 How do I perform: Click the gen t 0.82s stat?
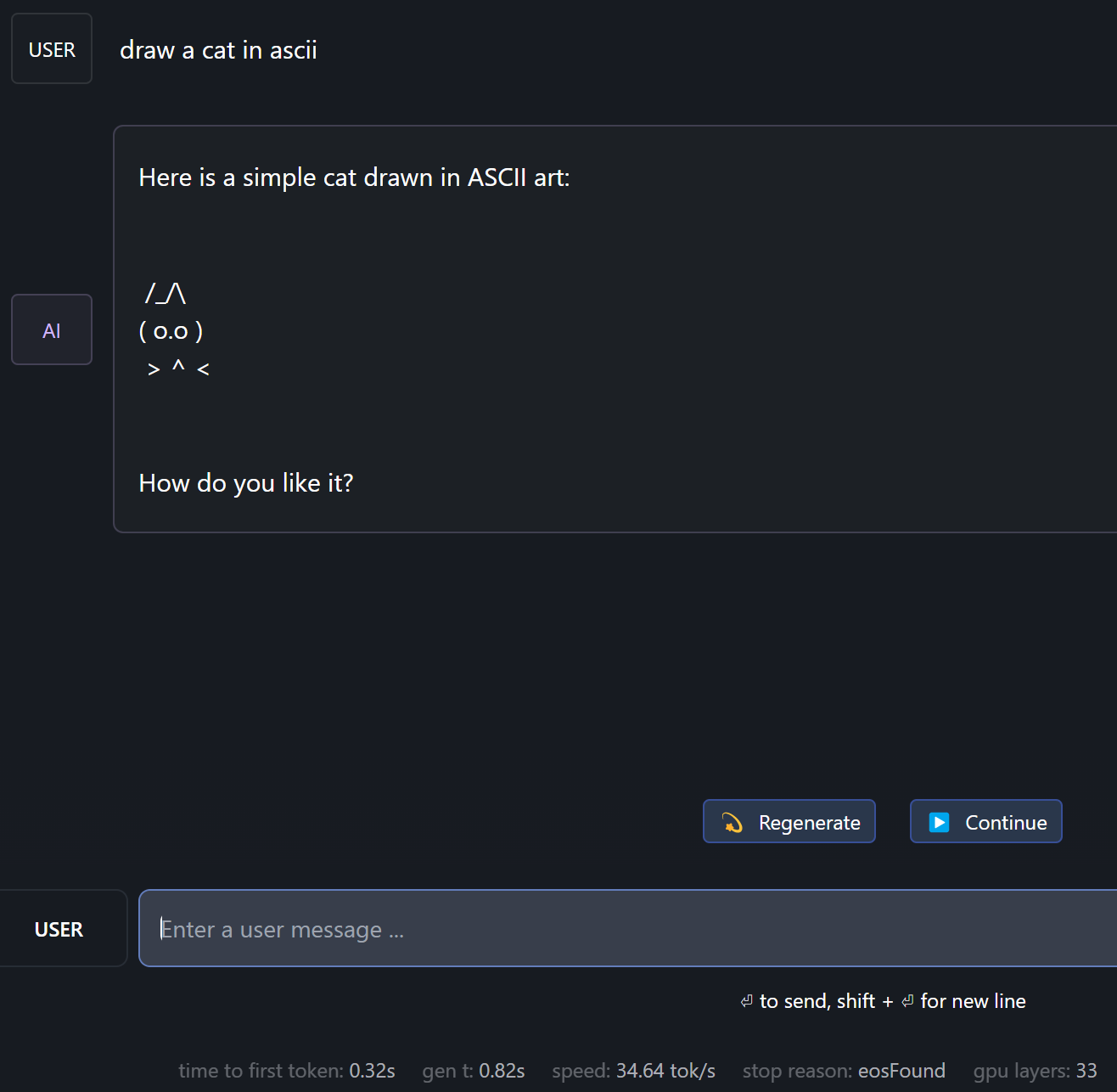coord(474,1070)
